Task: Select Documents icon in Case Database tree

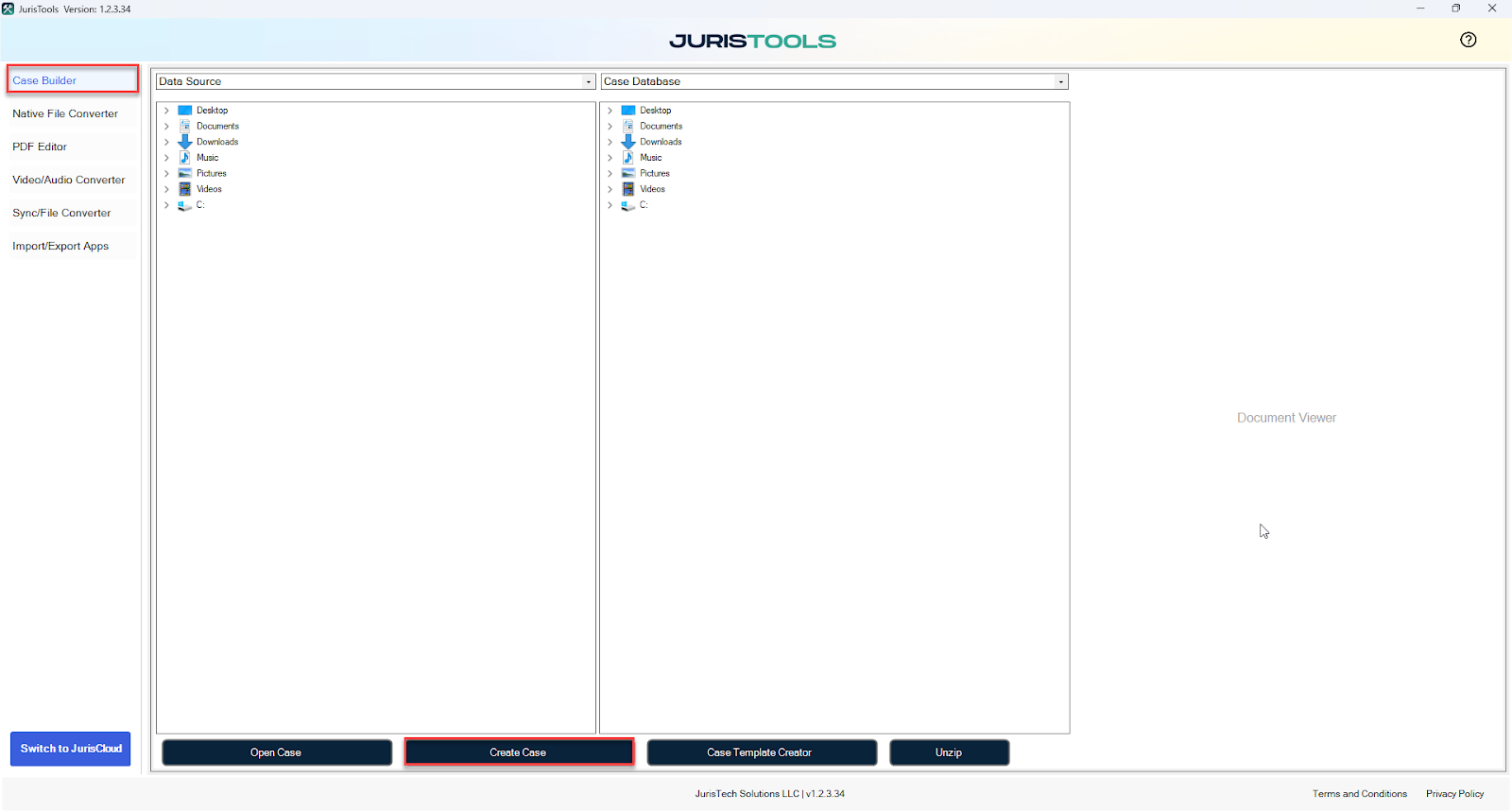Action: [628, 126]
